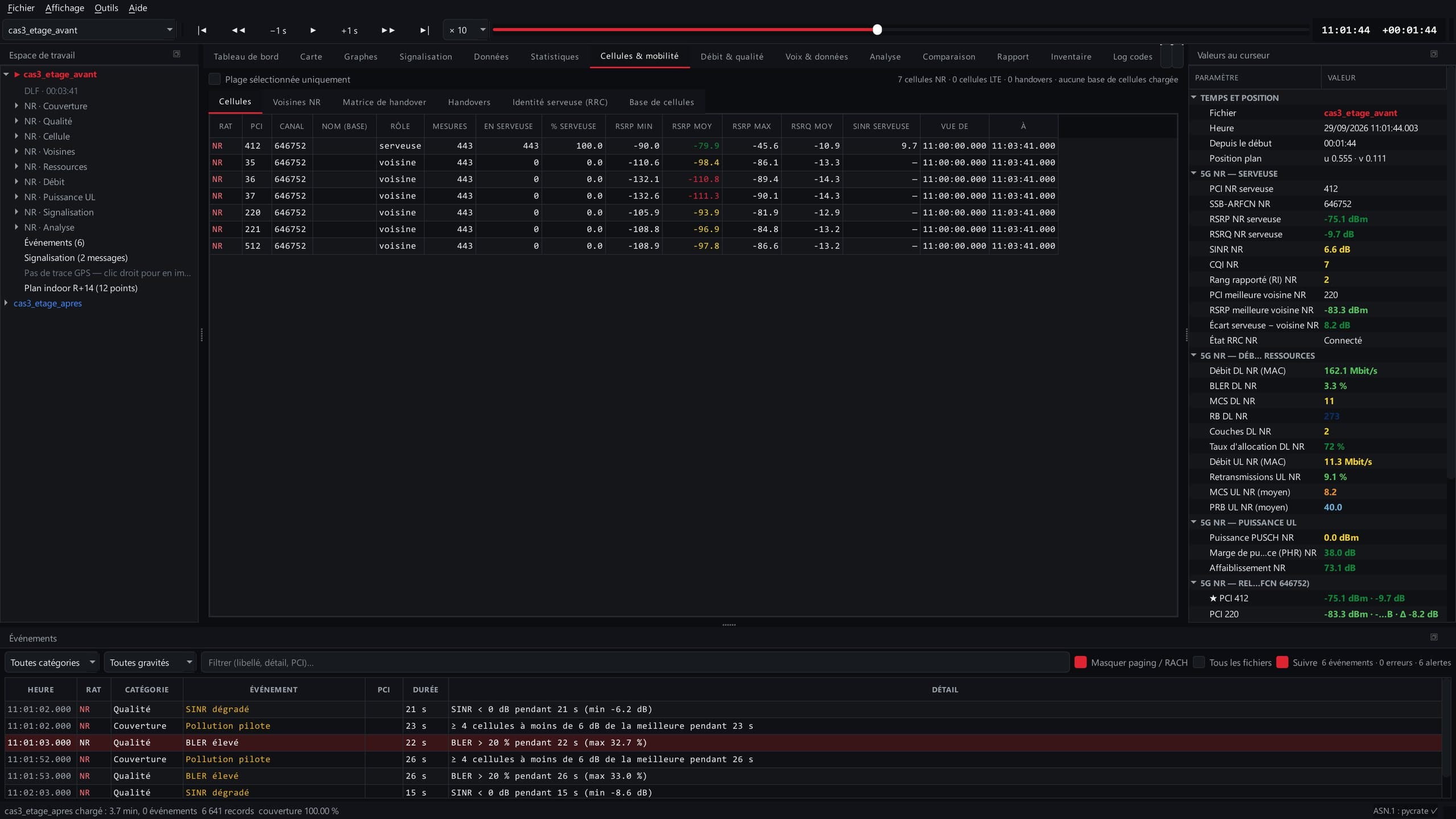Open the Toutes gravités filter dropdown

(150, 662)
